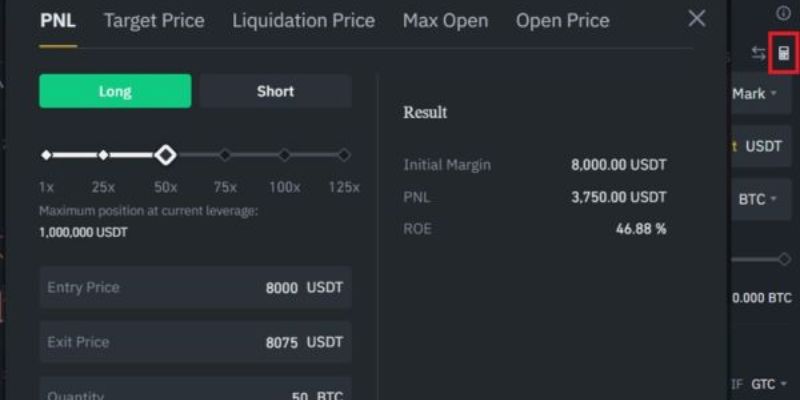Screen dimensions: 800x400
Task: Close the calculator dialog with the X
Action: pos(697,19)
